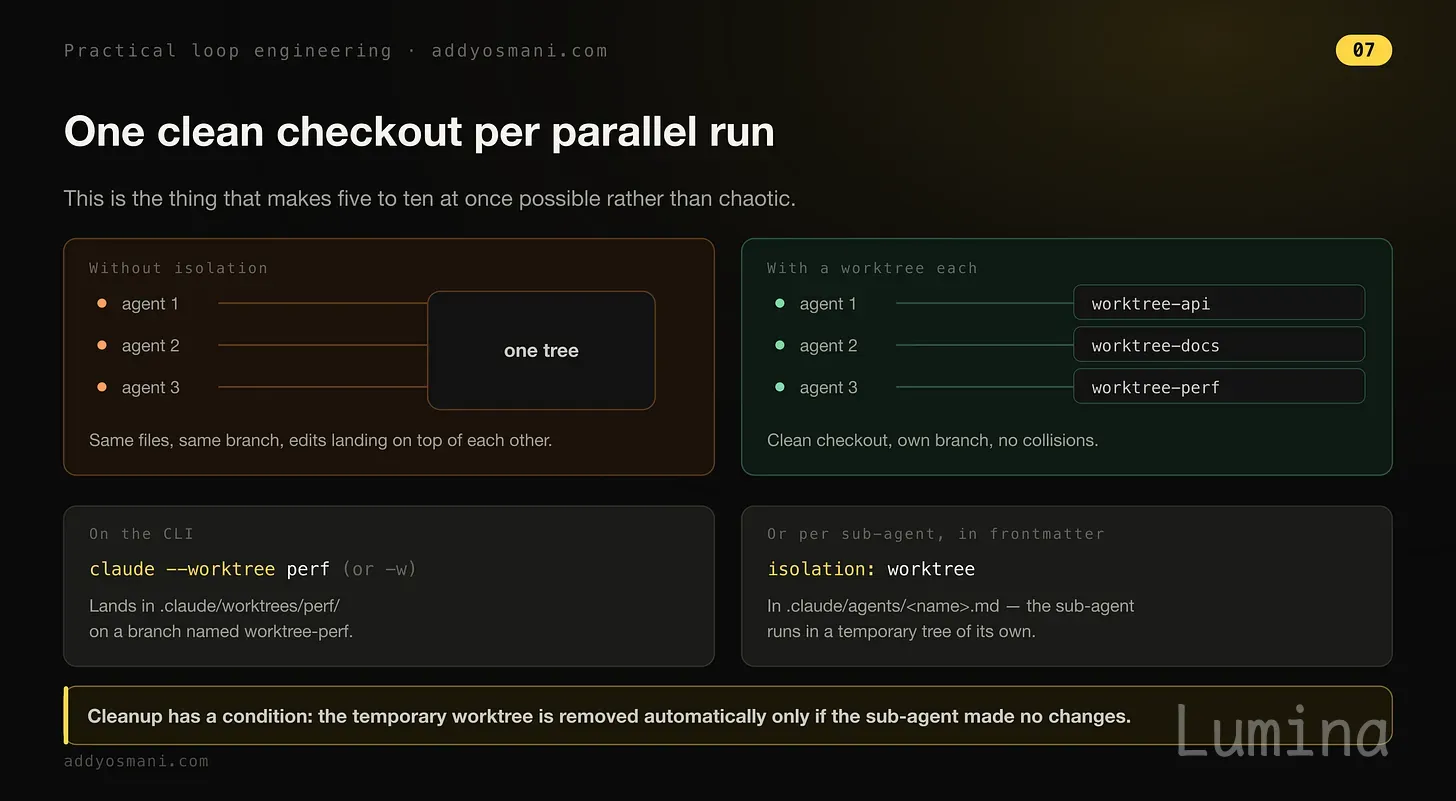The height and width of the screenshot is (801, 1456).
Task: Click the green dot beside agent 2
Action: click(x=780, y=345)
